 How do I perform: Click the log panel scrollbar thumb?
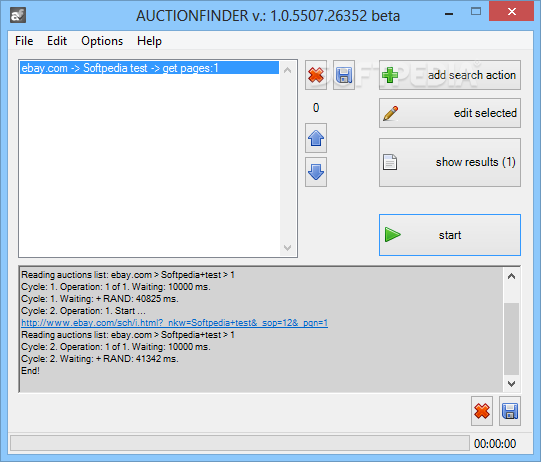click(x=511, y=339)
